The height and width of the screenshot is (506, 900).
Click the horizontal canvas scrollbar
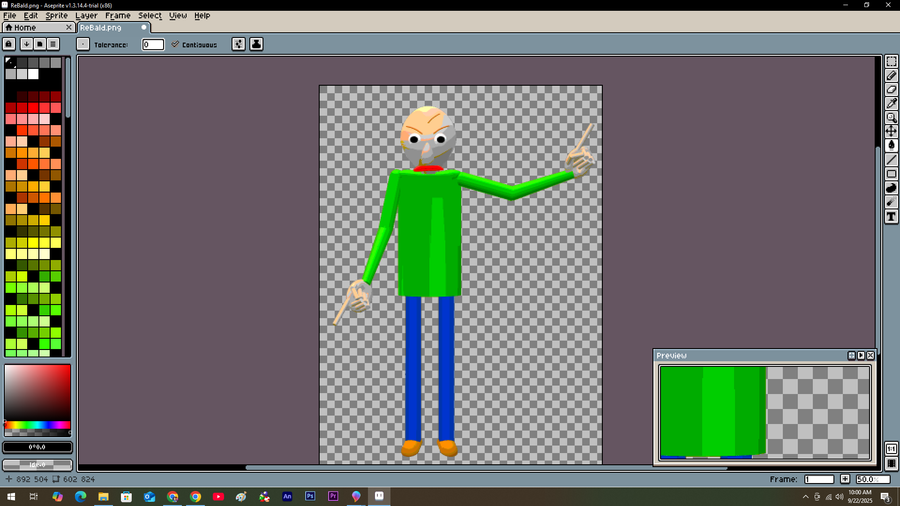point(486,468)
